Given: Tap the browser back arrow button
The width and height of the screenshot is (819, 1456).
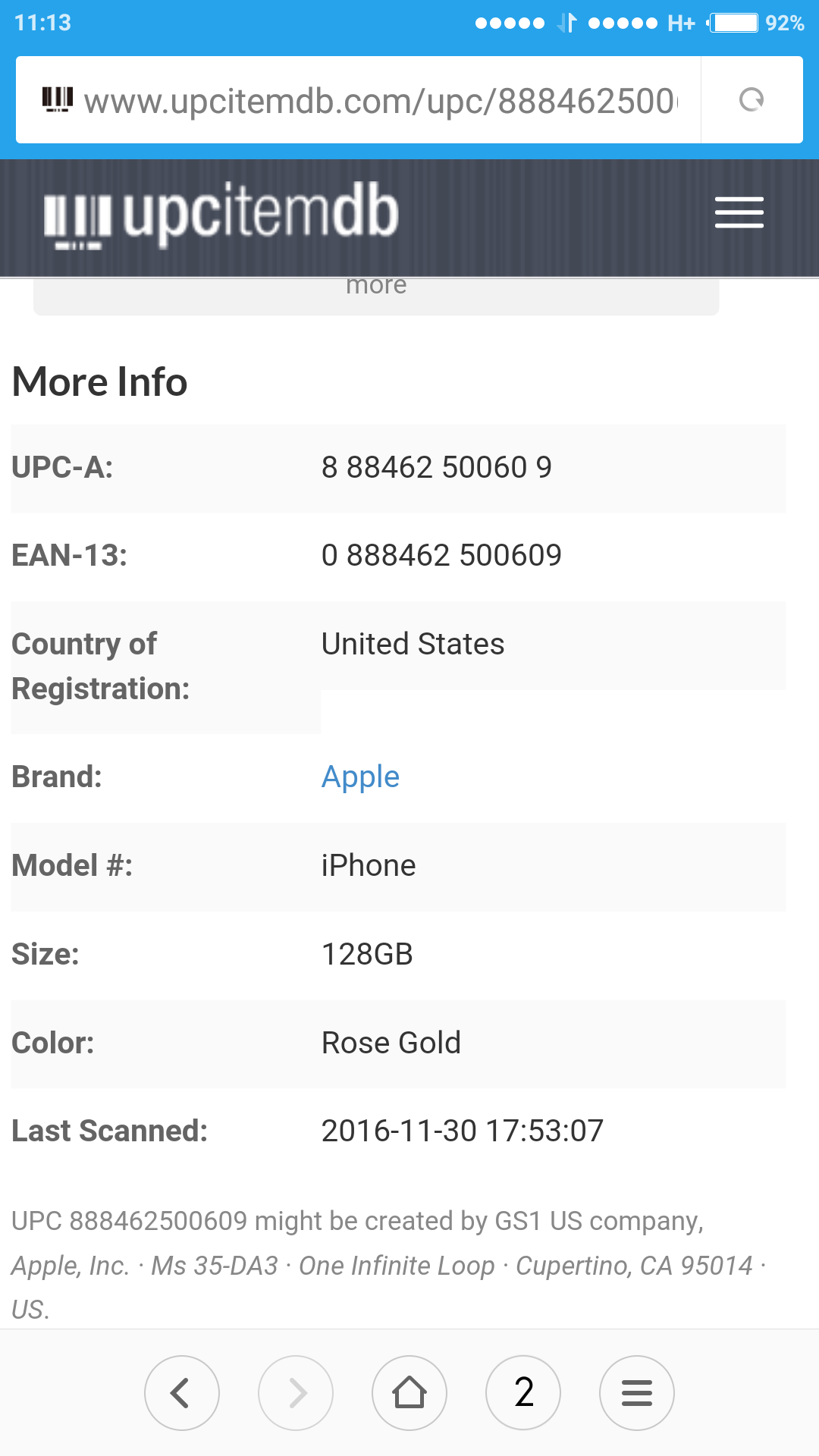Looking at the screenshot, I should coord(181,1392).
